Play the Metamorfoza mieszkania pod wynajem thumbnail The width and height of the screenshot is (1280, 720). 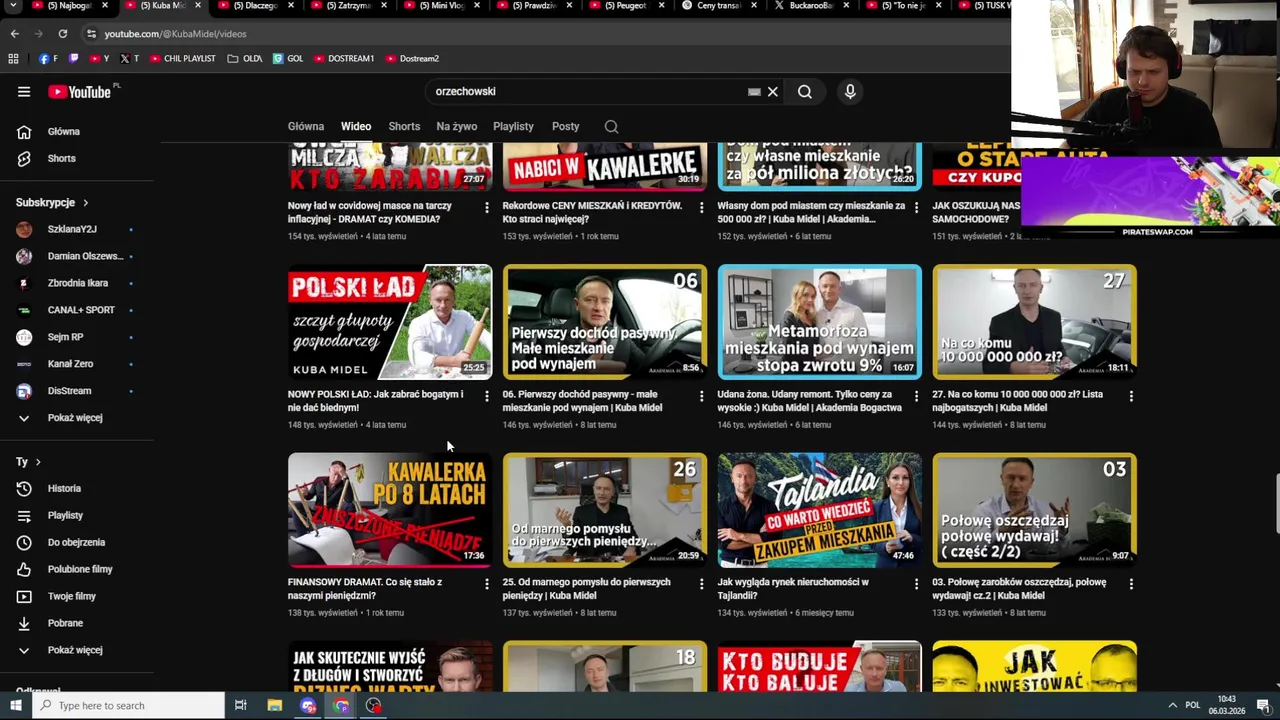tap(820, 322)
